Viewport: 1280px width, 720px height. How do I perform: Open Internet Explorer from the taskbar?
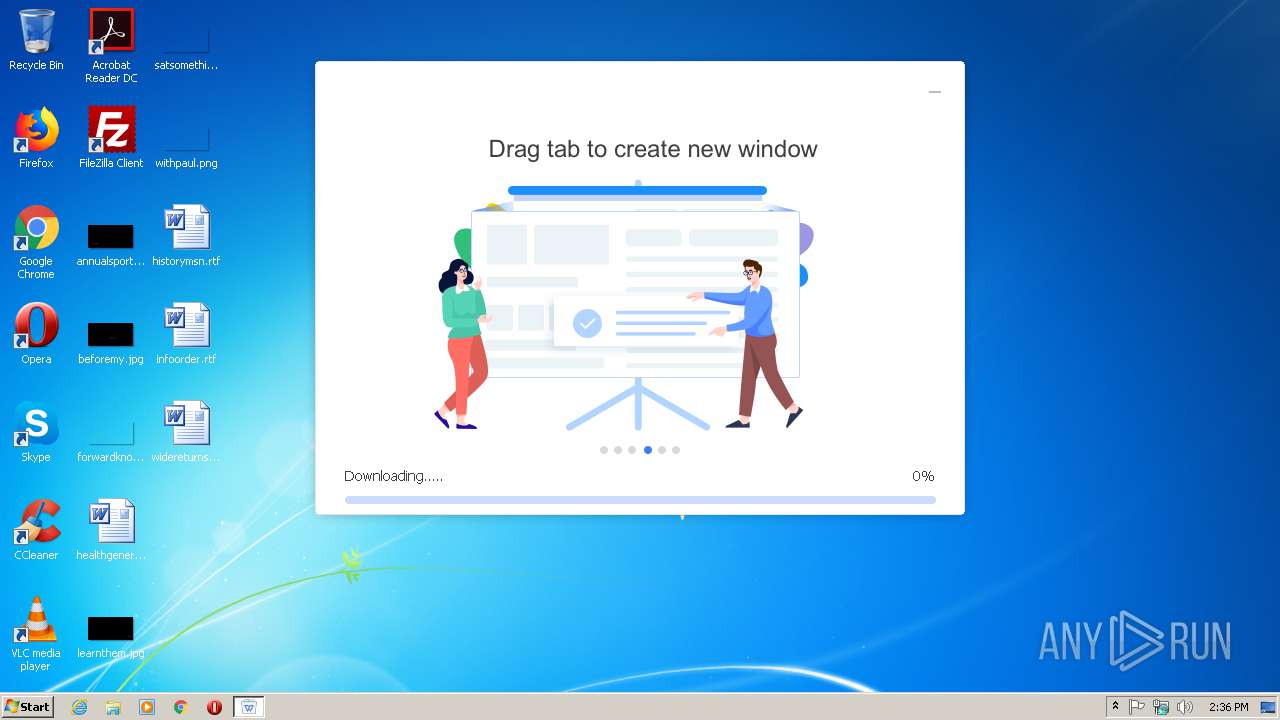click(x=79, y=707)
